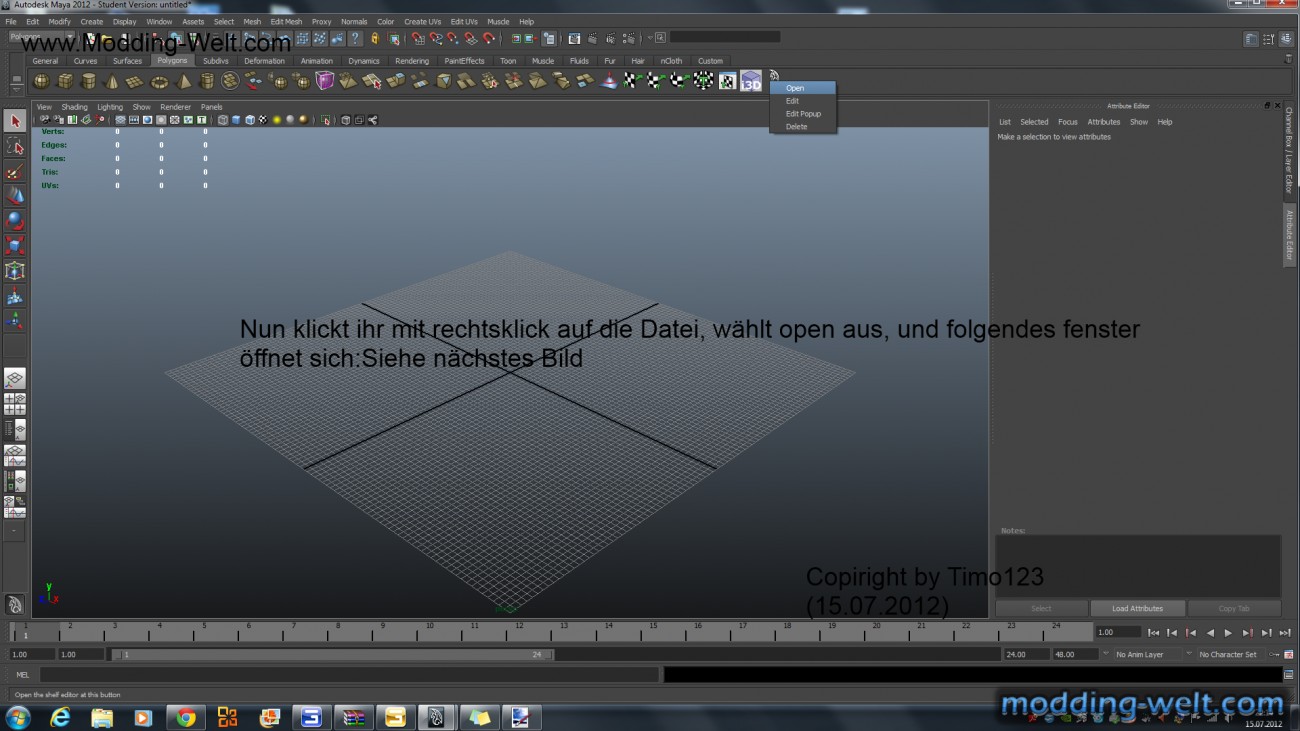Click the current frame field
The height and width of the screenshot is (731, 1300).
click(x=1118, y=632)
